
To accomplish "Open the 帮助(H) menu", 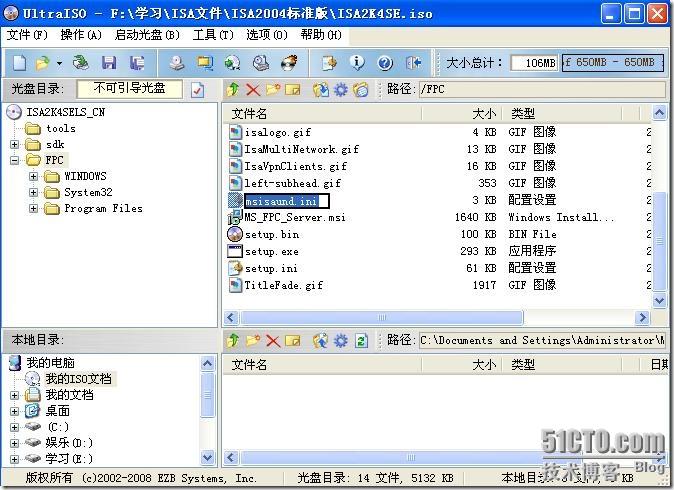I will point(321,35).
